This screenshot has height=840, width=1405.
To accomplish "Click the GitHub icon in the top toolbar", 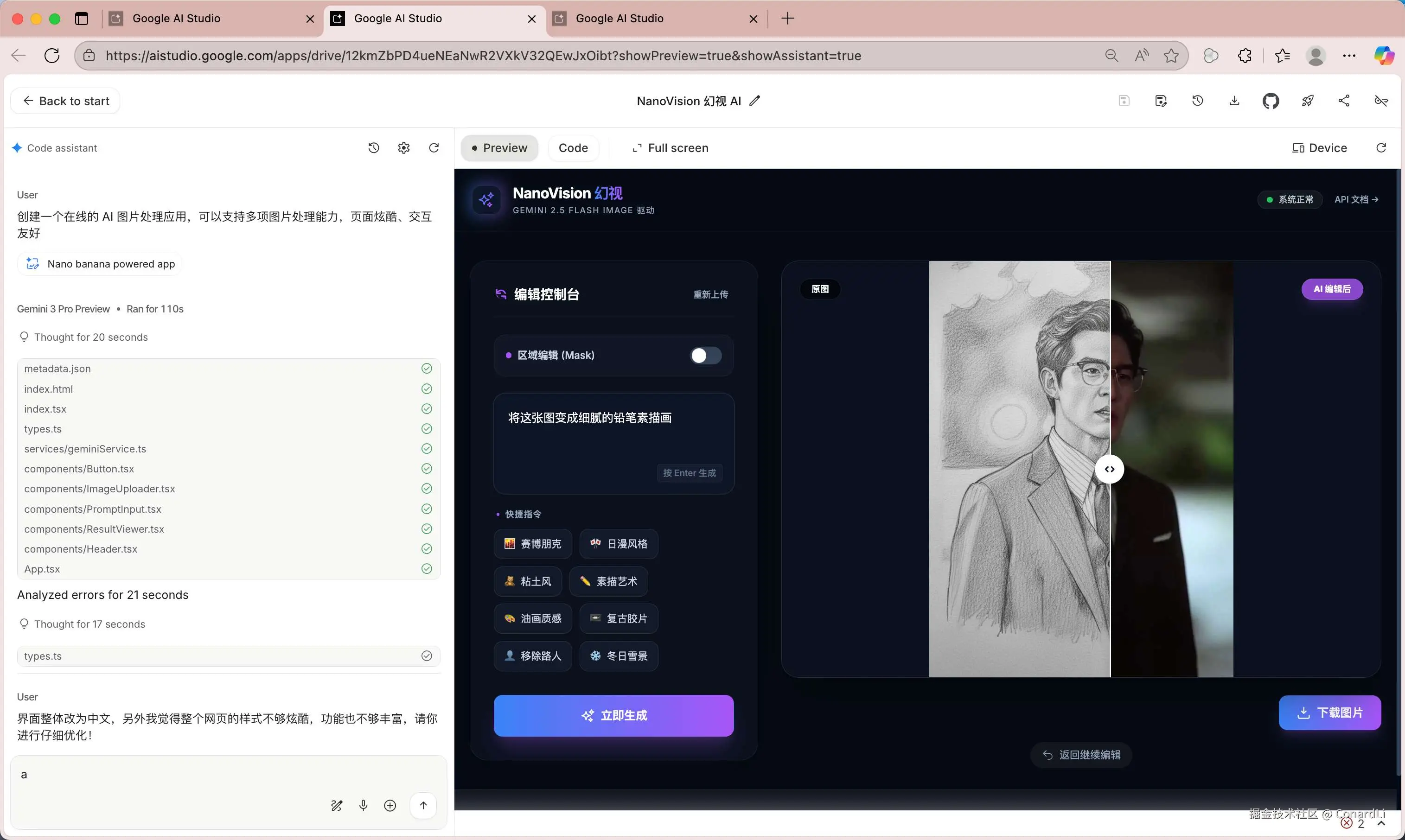I will [x=1270, y=101].
